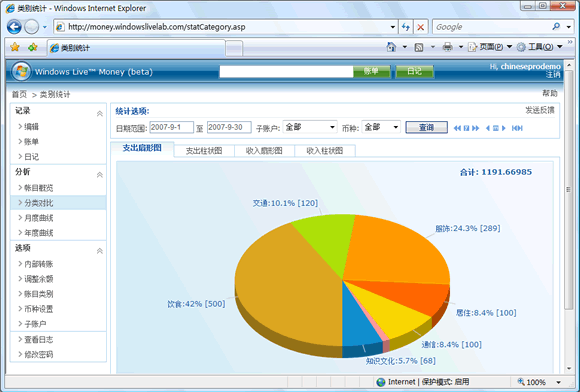Switch to the 支出柱状图 tab

[x=204, y=151]
